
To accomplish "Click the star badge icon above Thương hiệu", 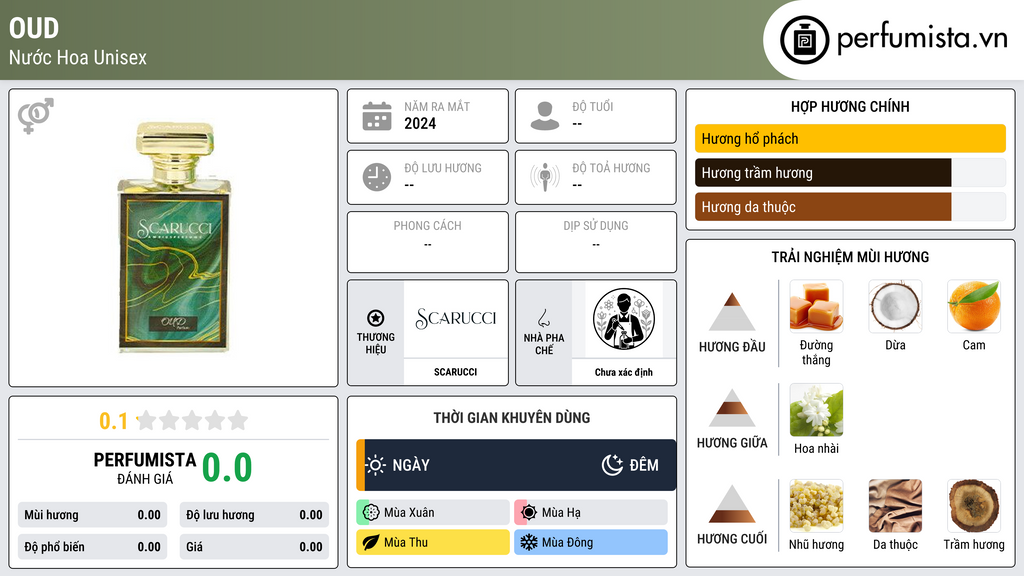I will 376,318.
